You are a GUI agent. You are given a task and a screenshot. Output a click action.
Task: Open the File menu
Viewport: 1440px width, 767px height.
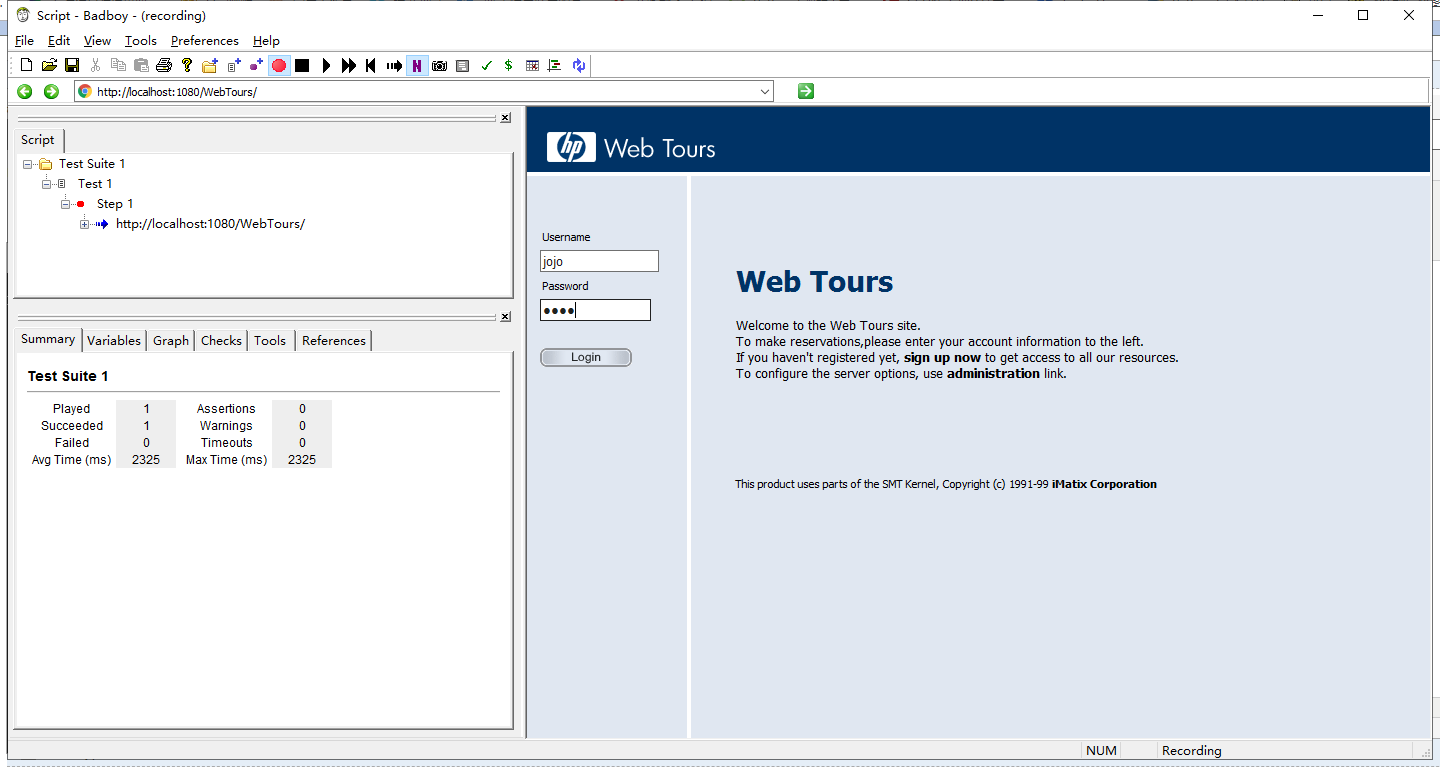click(x=24, y=41)
